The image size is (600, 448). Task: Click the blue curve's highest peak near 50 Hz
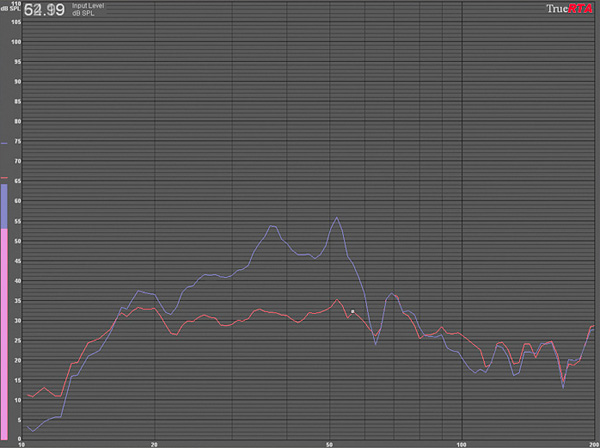point(337,217)
